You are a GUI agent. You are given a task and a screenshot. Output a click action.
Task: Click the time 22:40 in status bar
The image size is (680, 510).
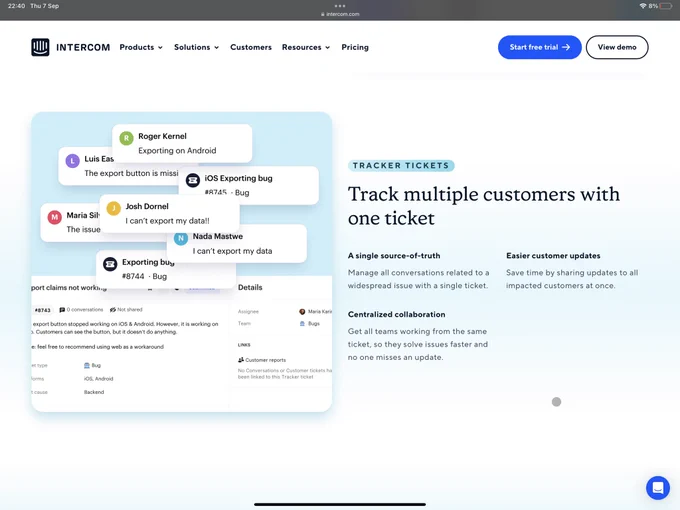pos(16,6)
